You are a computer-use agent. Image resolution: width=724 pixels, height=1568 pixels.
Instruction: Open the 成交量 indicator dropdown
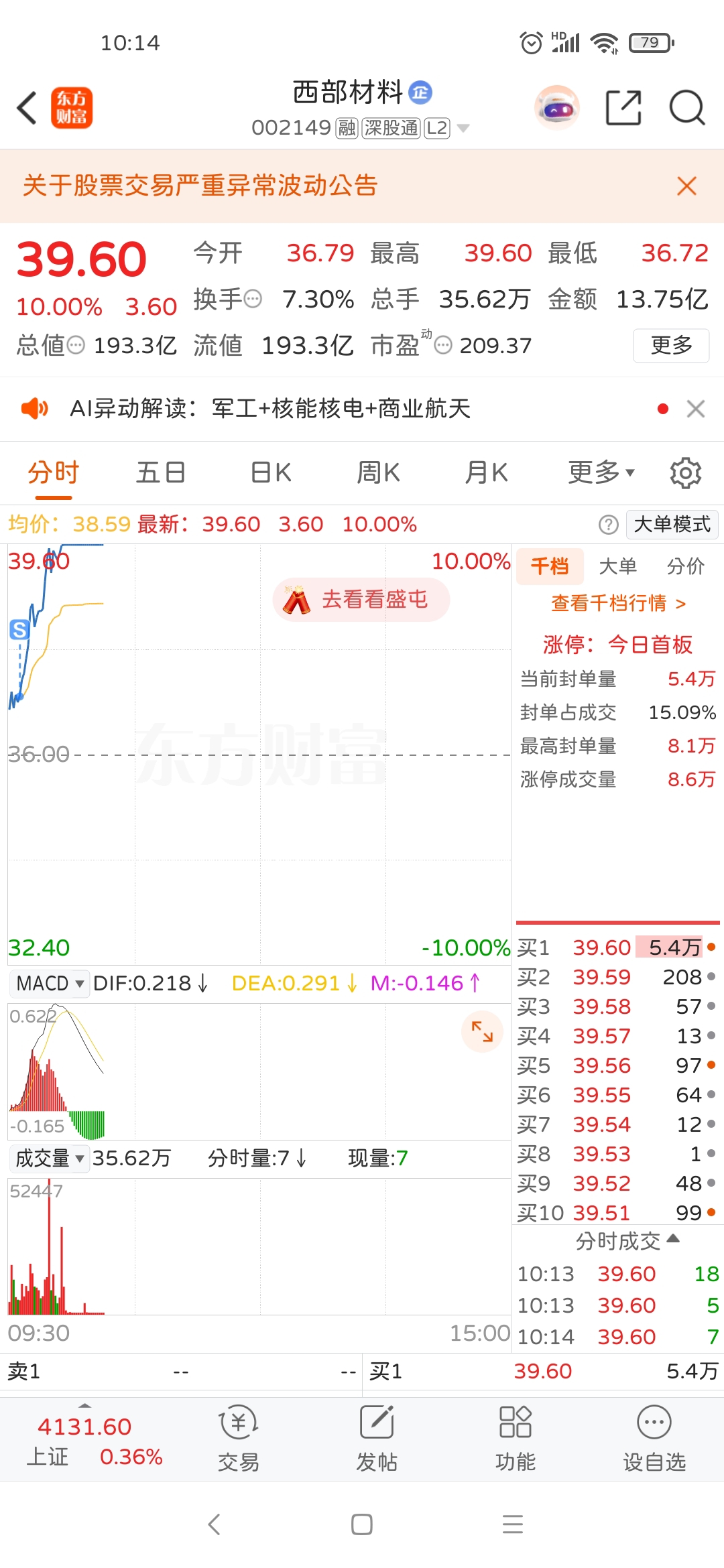coord(50,1159)
